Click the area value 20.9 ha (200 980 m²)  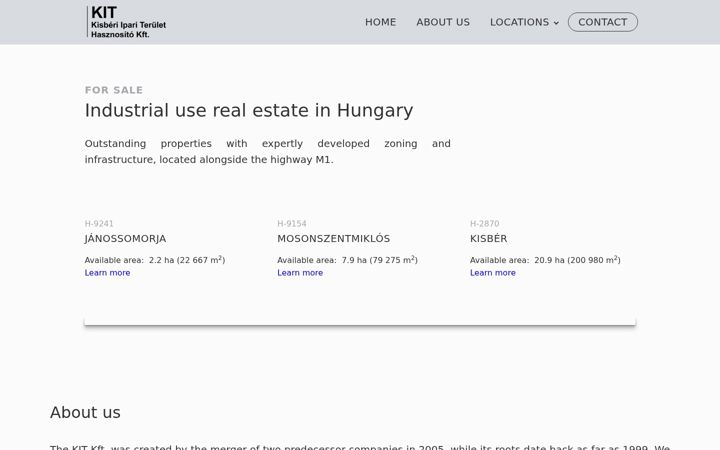[x=577, y=260]
